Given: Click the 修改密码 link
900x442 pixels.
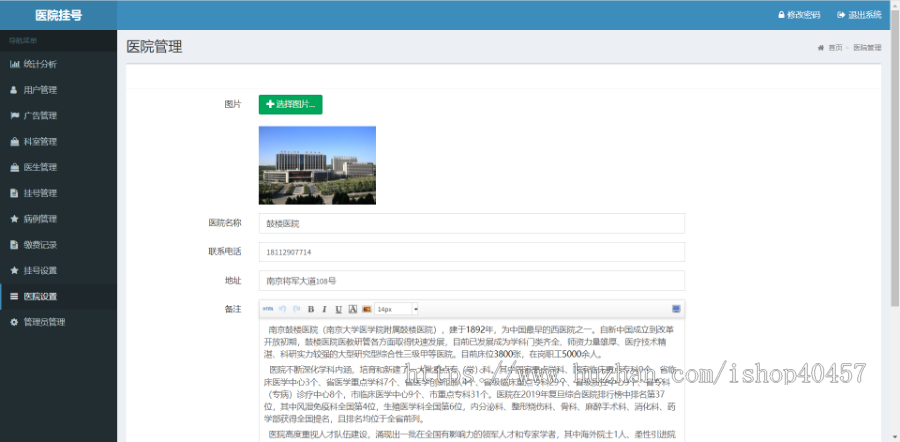Looking at the screenshot, I should click(799, 15).
